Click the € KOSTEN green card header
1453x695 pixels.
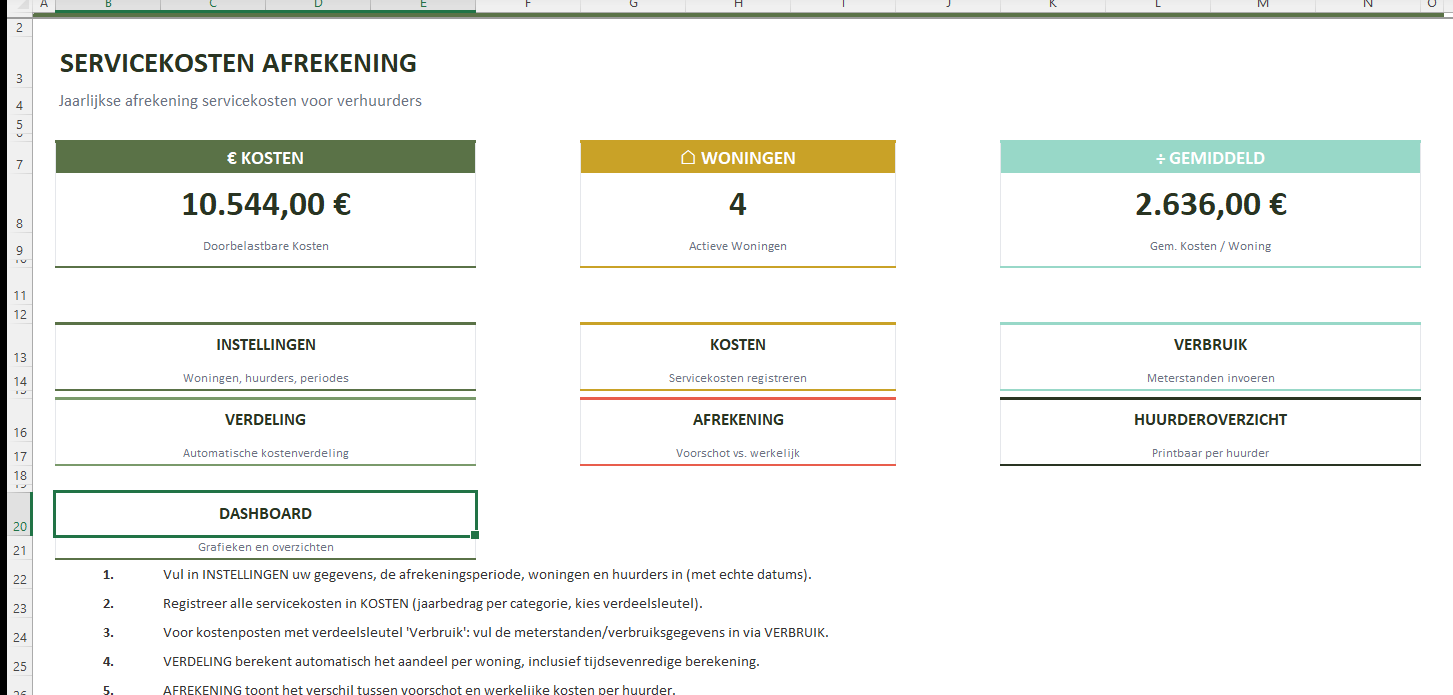point(265,158)
